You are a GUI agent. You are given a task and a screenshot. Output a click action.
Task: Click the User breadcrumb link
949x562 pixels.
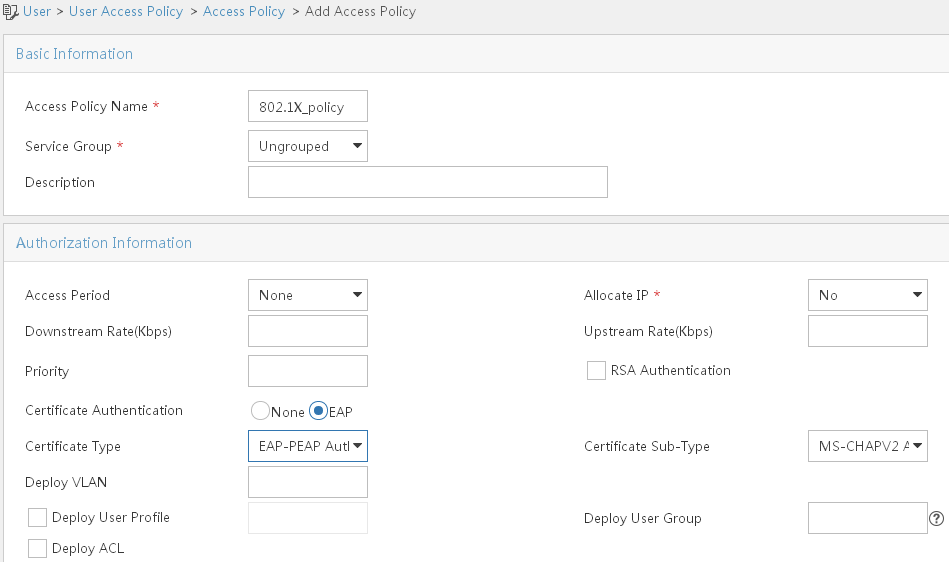[37, 11]
